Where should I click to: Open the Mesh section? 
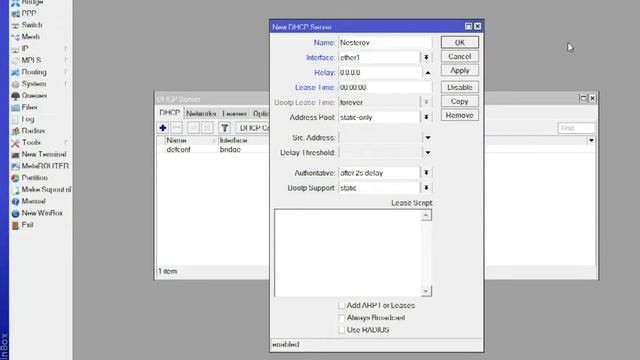pos(30,37)
